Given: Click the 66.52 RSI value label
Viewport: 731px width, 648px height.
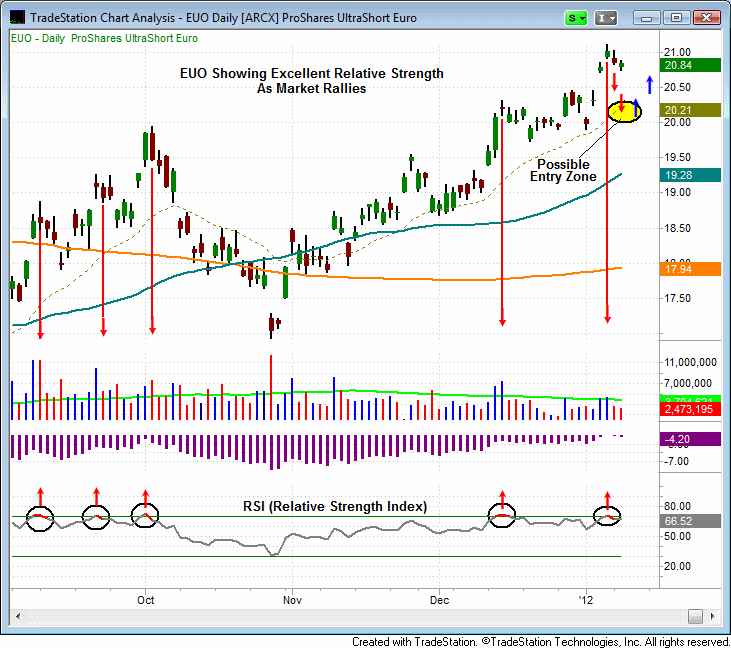Looking at the screenshot, I should (690, 521).
